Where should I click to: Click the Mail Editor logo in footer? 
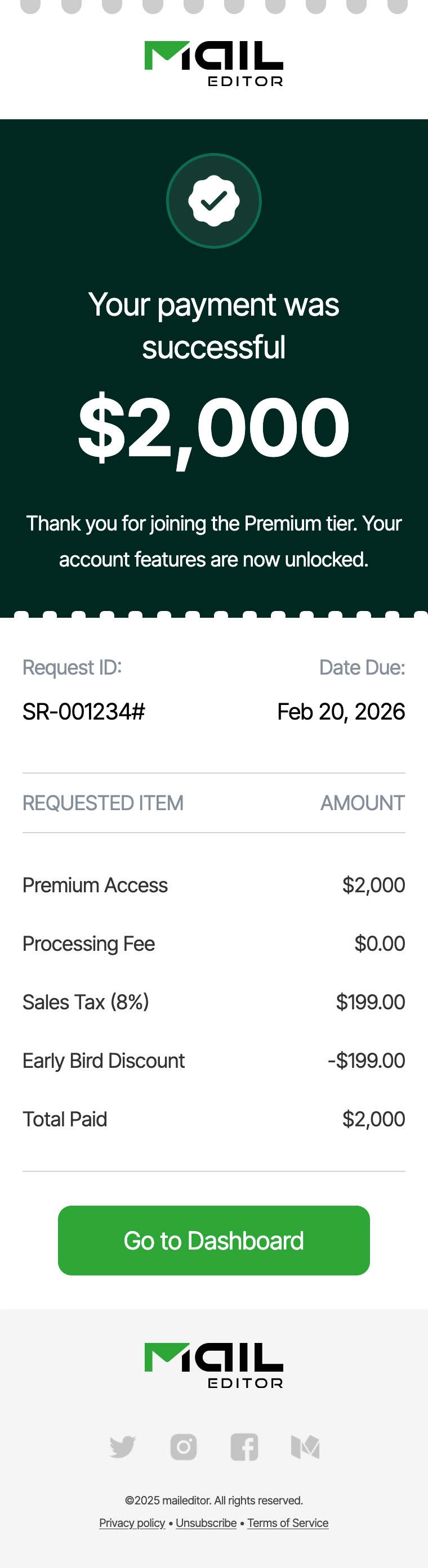tap(214, 1365)
